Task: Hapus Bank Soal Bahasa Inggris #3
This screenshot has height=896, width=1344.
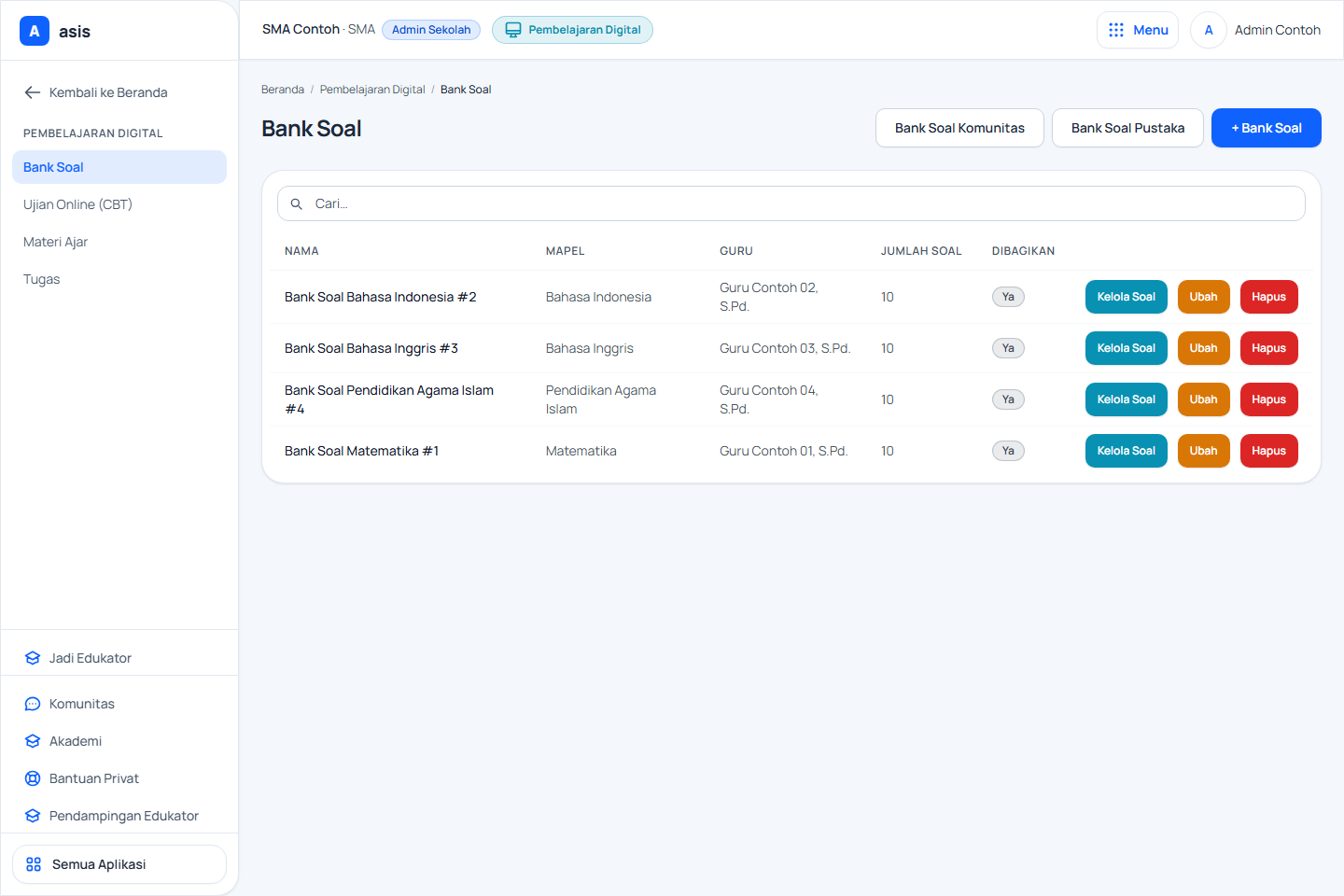Action: (1269, 348)
